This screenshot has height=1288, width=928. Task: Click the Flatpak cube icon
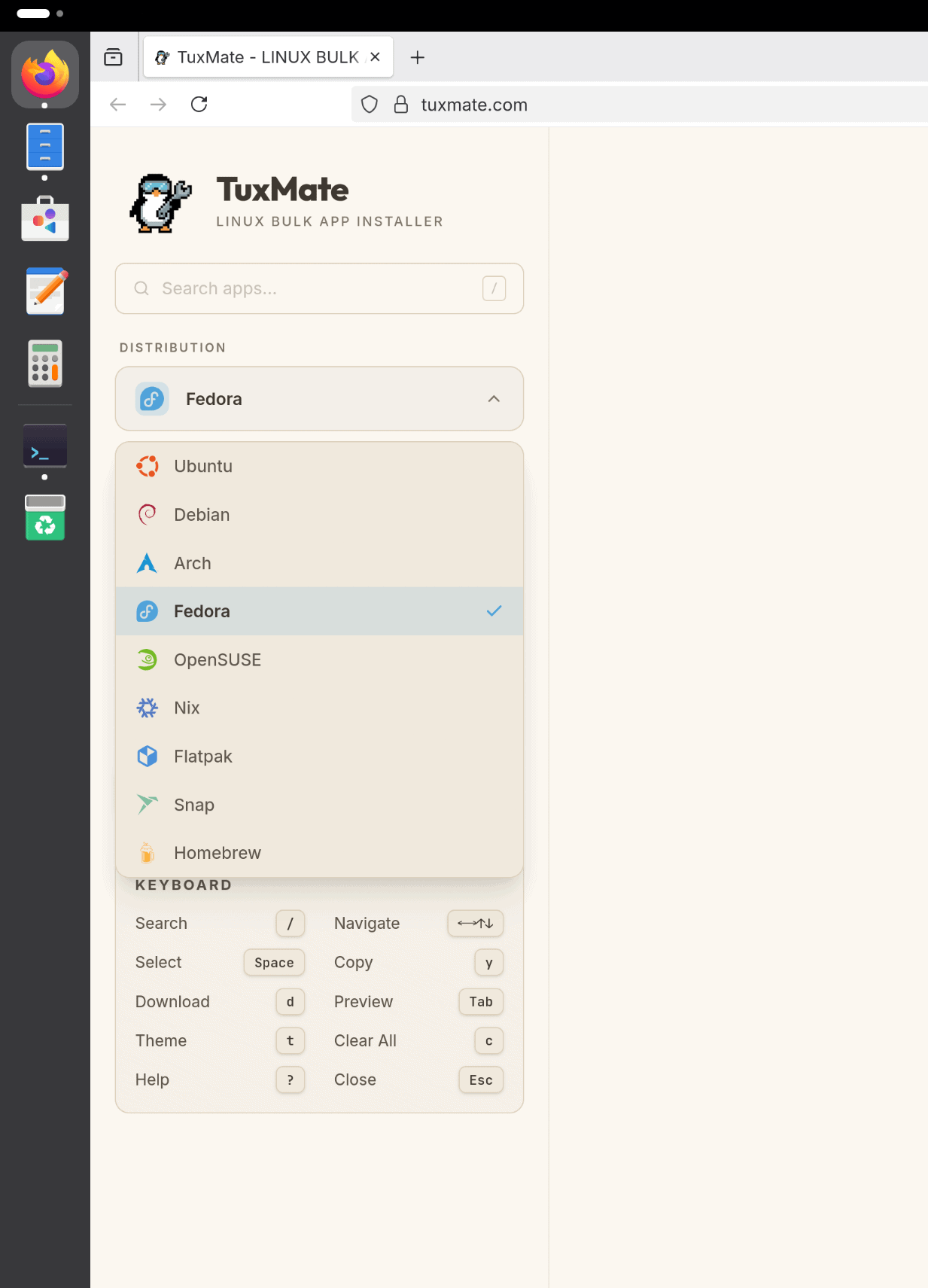tap(148, 757)
